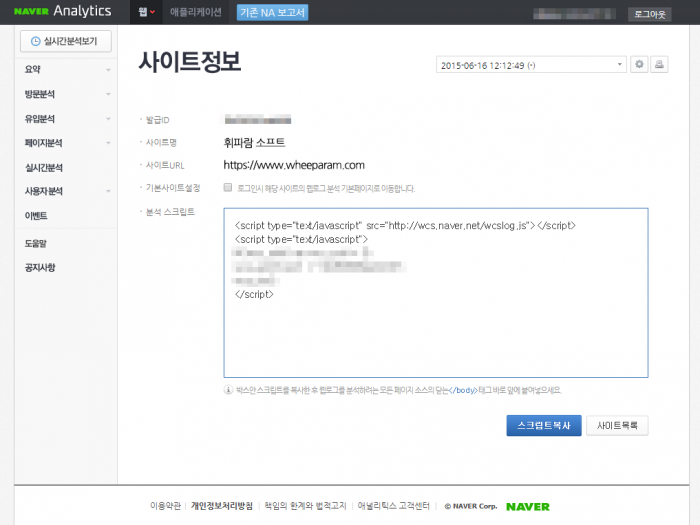Open the 개인정보처리방침 footer link
The width and height of the screenshot is (700, 525).
[221, 506]
